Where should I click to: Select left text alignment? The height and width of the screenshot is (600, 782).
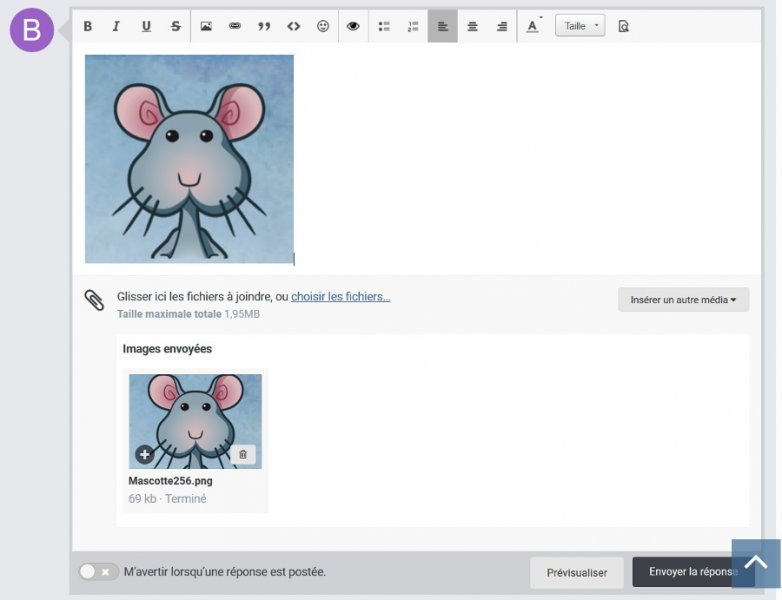point(443,26)
